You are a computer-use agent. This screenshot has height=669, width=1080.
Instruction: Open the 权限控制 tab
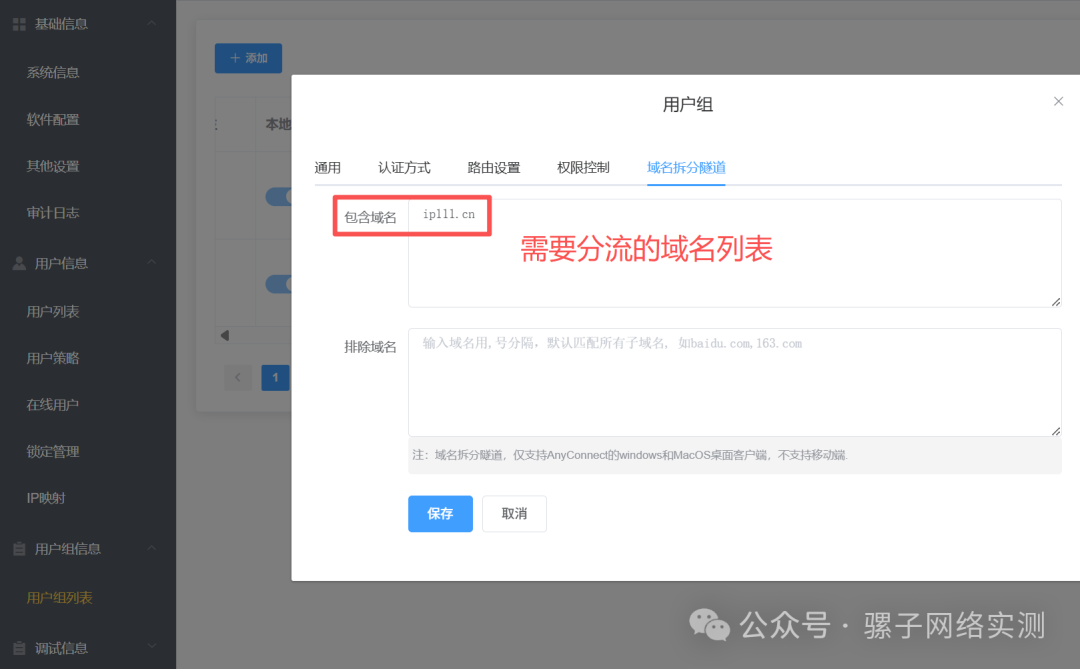point(582,167)
